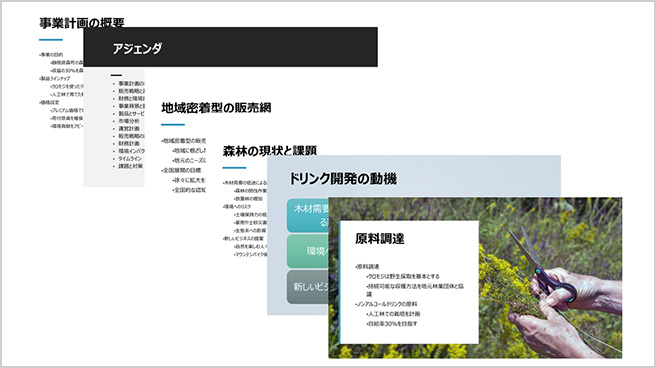This screenshot has width=656, height=368.
Task: Select the 森林の現状と課題 slide heading
Action: pos(269,150)
